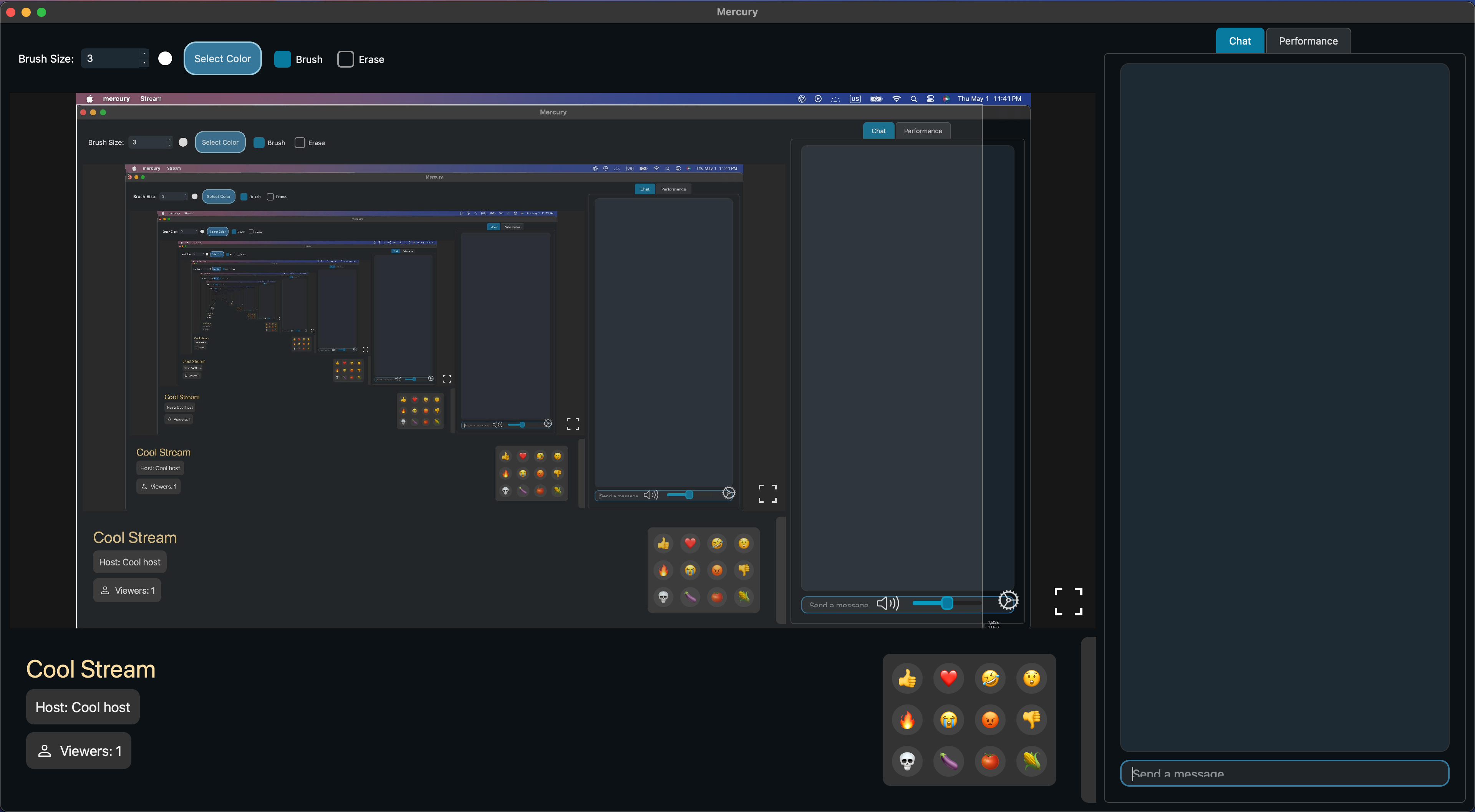React with the skull emoji
Screen dimensions: 1475x812
(x=907, y=761)
